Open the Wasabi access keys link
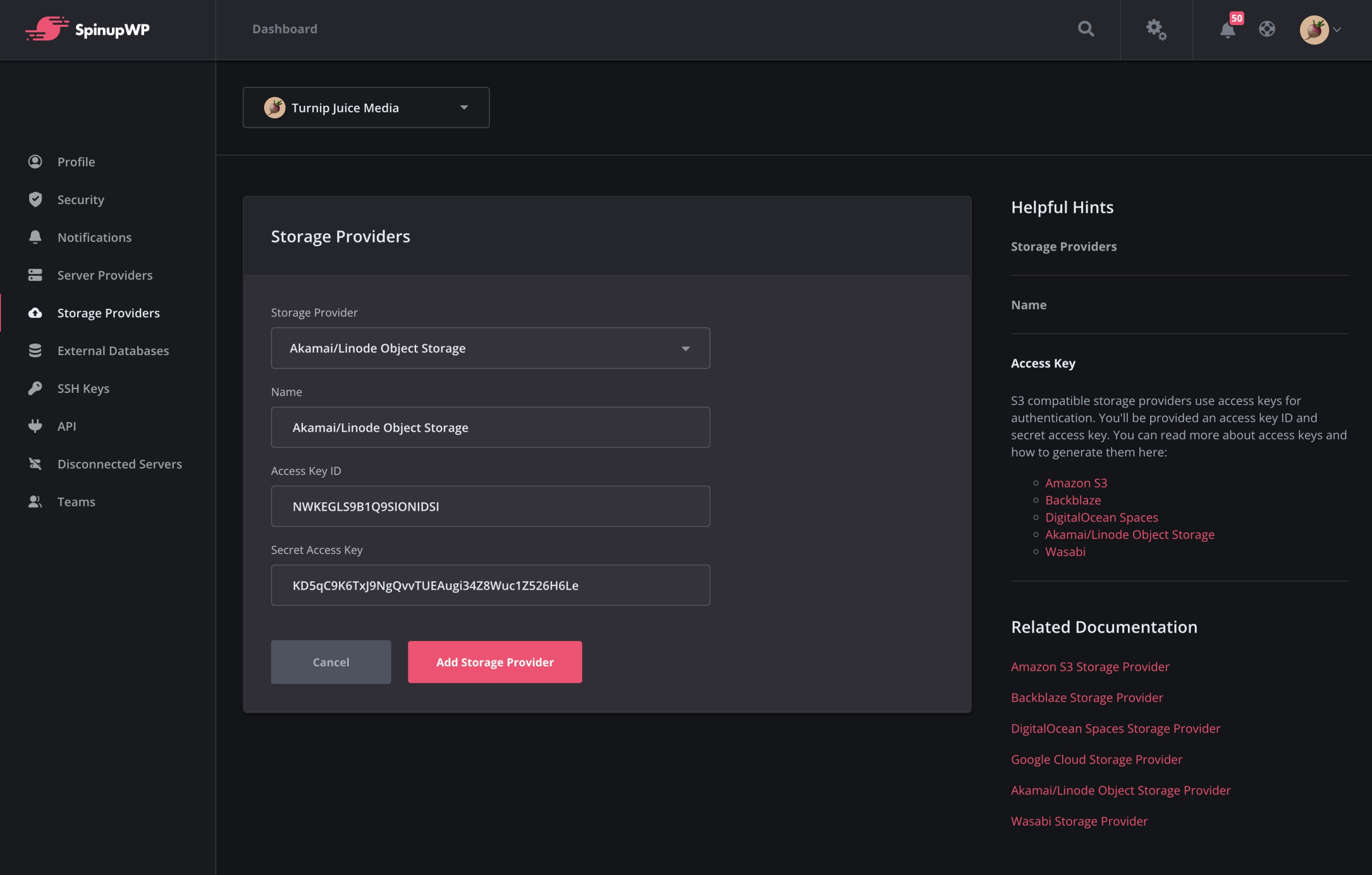Image resolution: width=1372 pixels, height=875 pixels. point(1065,551)
